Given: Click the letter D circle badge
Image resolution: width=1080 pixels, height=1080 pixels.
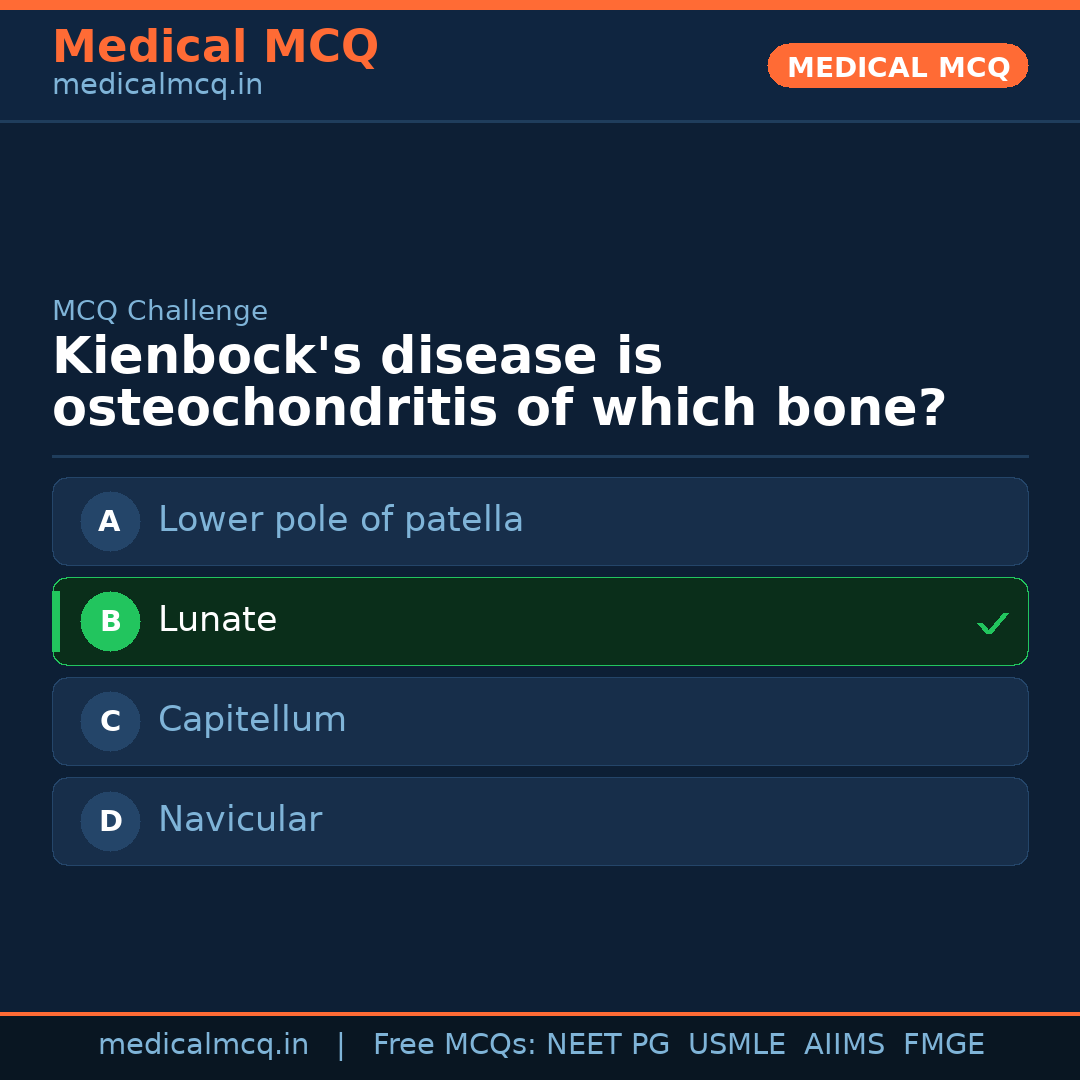Looking at the screenshot, I should (110, 821).
